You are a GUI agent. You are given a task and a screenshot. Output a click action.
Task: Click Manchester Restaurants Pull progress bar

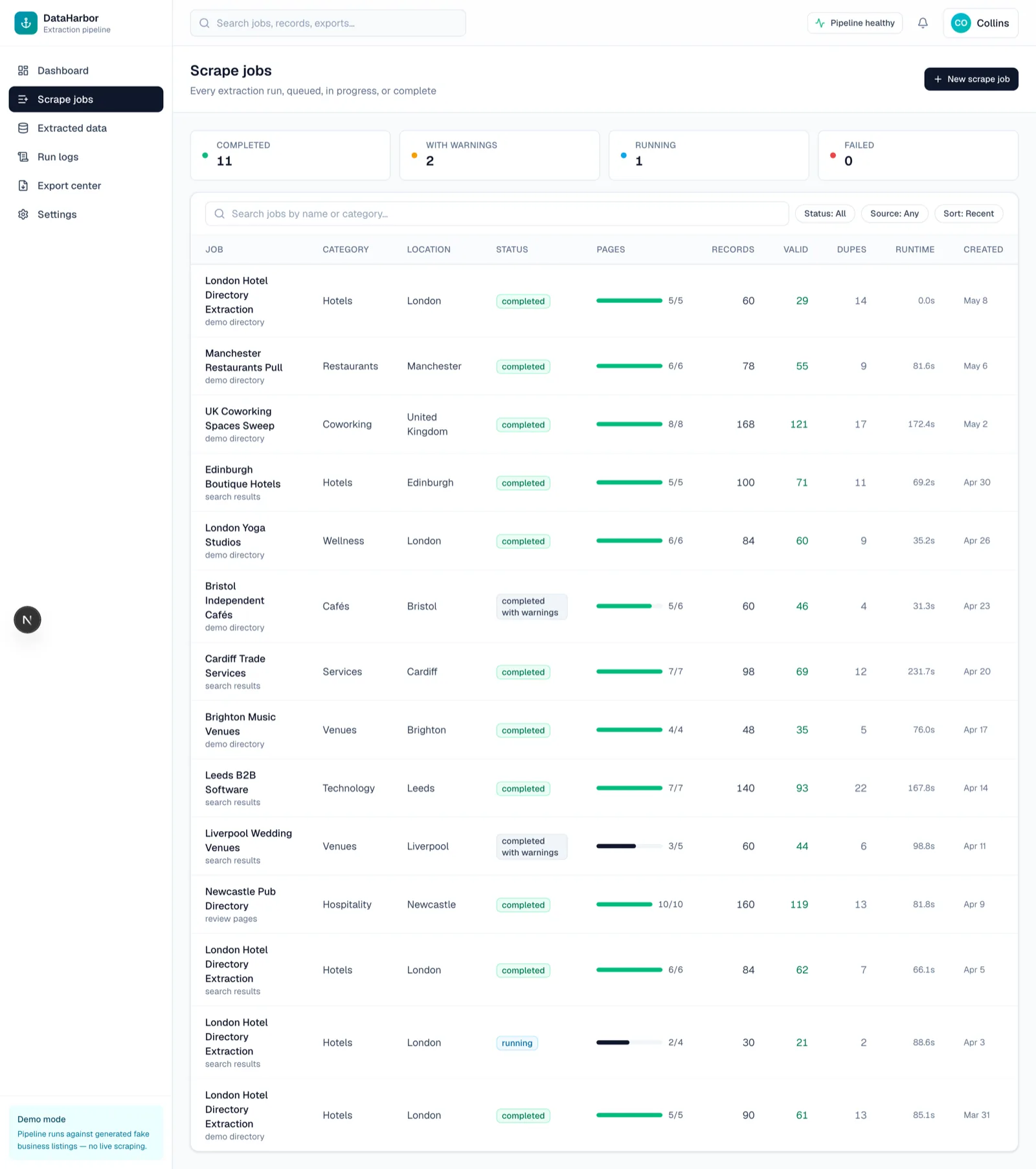point(629,366)
